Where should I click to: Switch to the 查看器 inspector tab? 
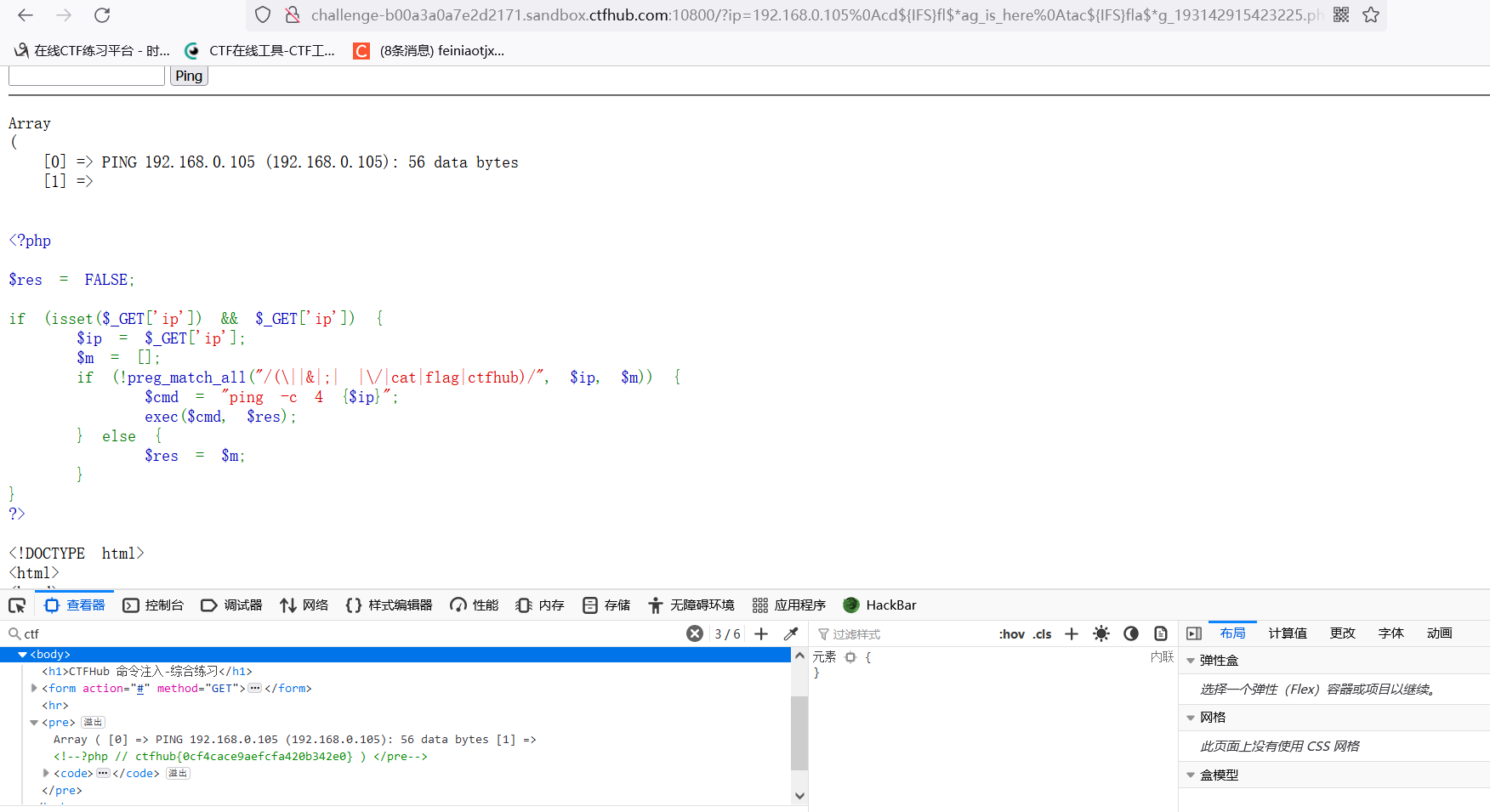coord(75,605)
